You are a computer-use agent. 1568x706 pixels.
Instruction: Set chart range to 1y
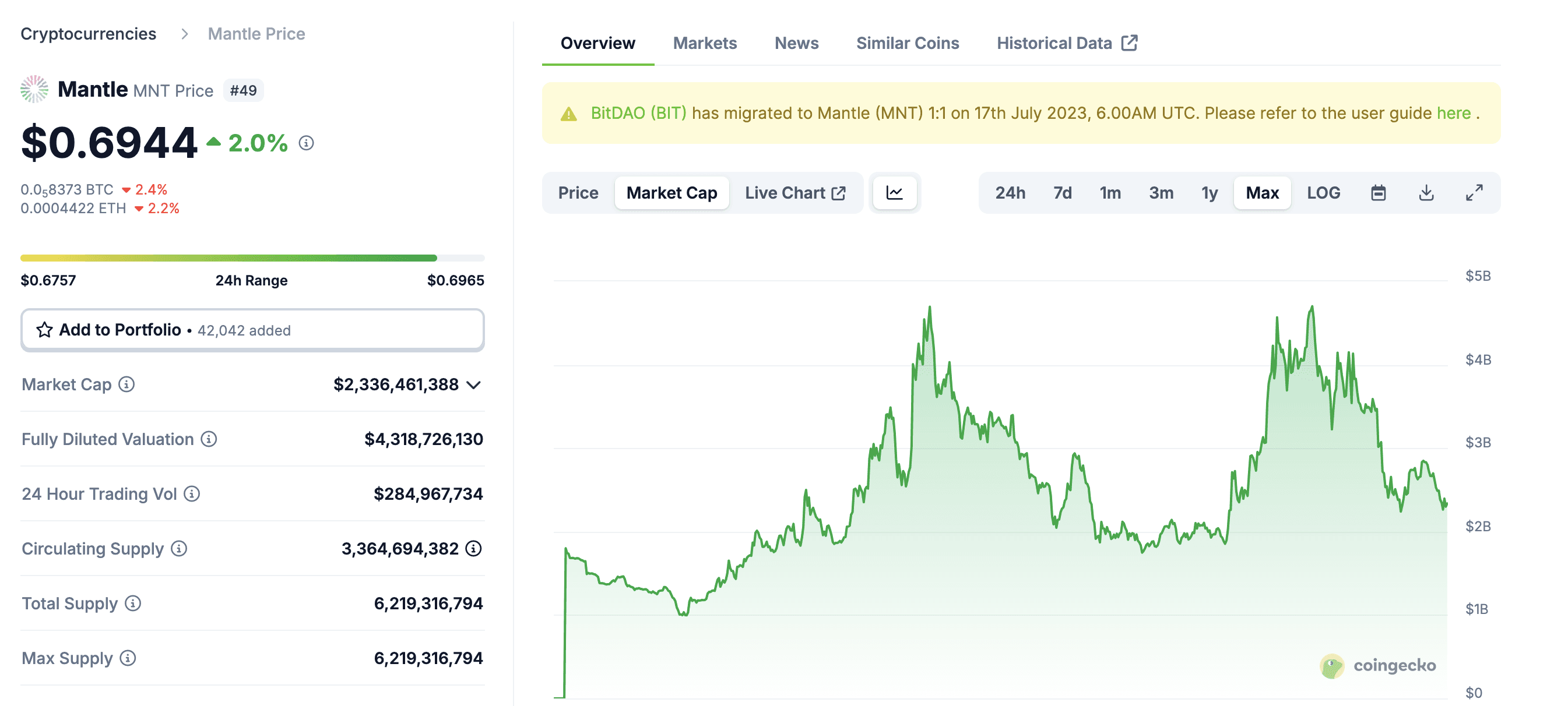1210,193
